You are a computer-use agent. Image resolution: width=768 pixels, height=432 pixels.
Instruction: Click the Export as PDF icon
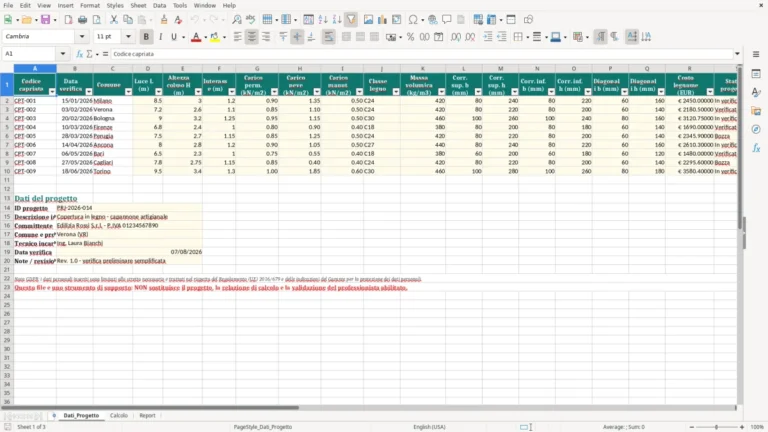[x=68, y=20]
